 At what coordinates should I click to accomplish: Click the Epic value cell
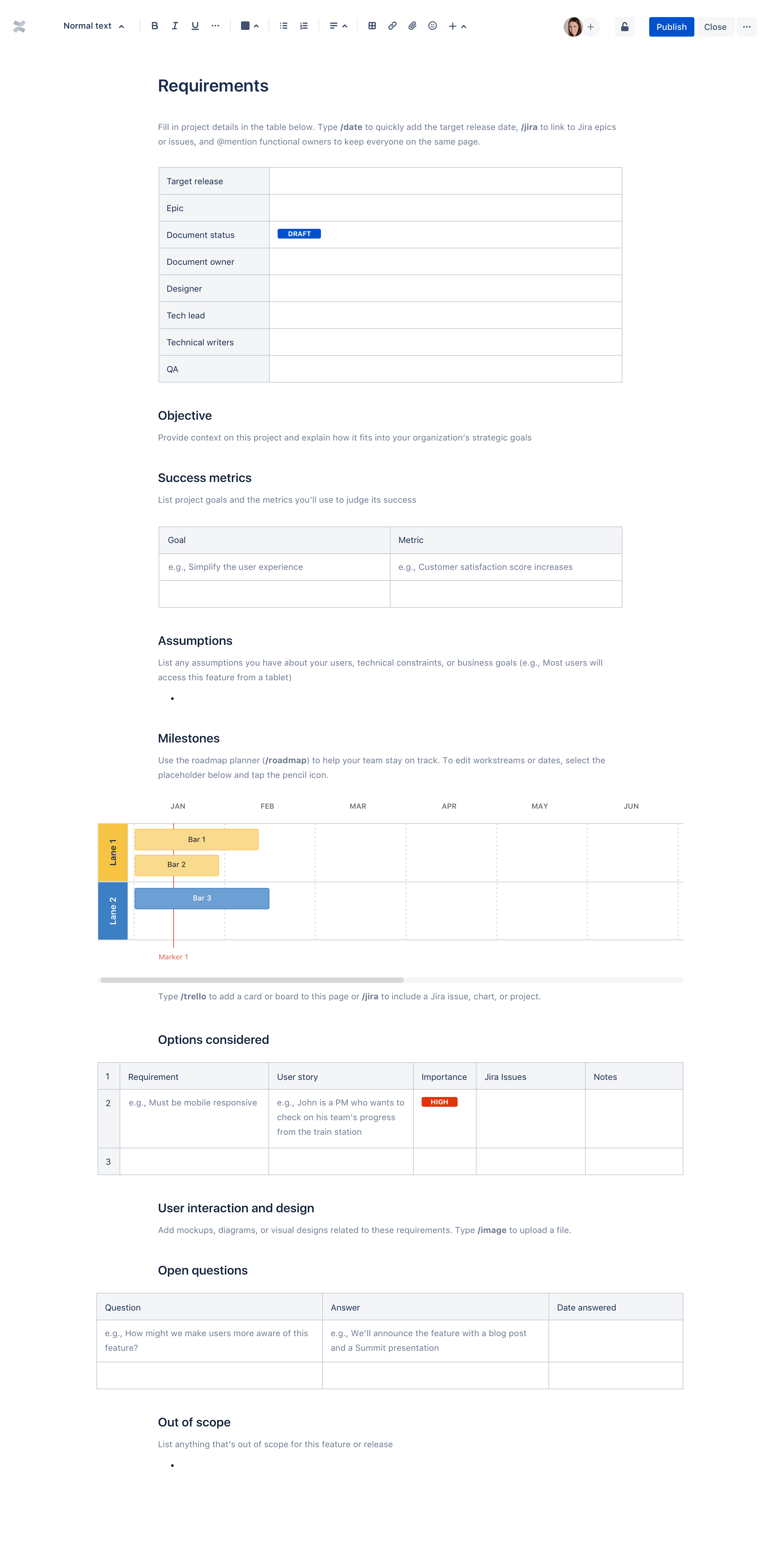(445, 208)
